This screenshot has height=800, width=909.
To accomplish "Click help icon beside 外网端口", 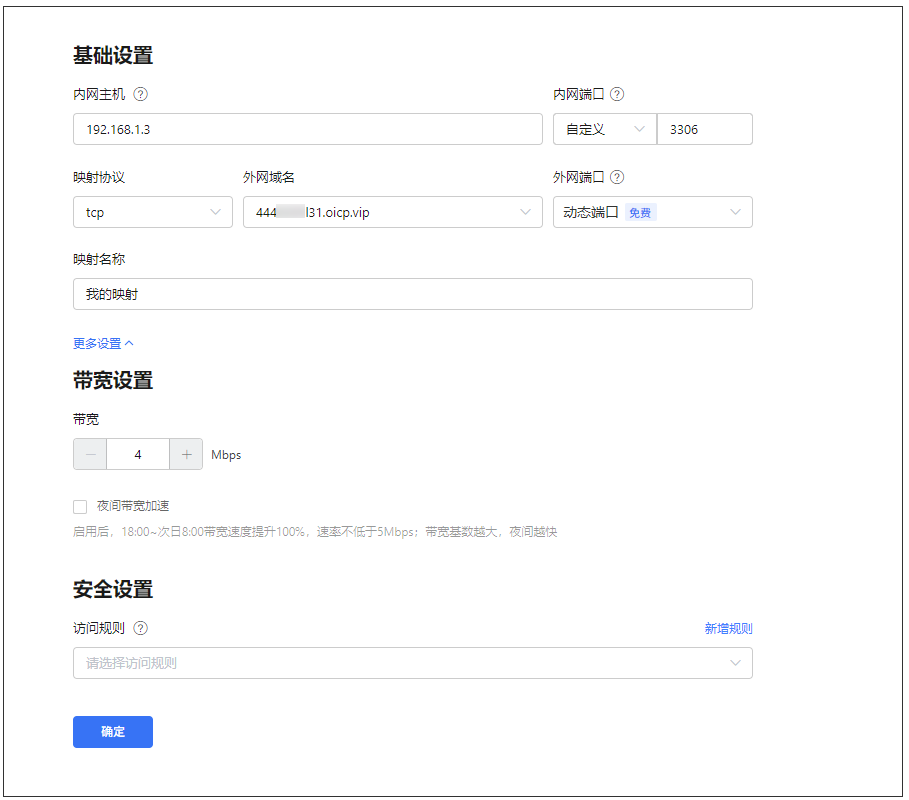I will (617, 177).
